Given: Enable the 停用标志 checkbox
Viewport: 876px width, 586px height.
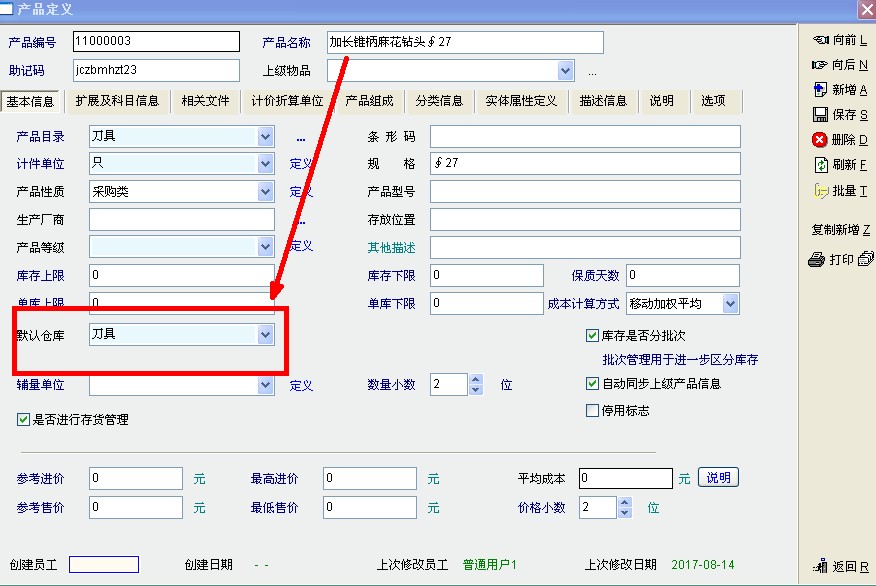Looking at the screenshot, I should (x=593, y=410).
